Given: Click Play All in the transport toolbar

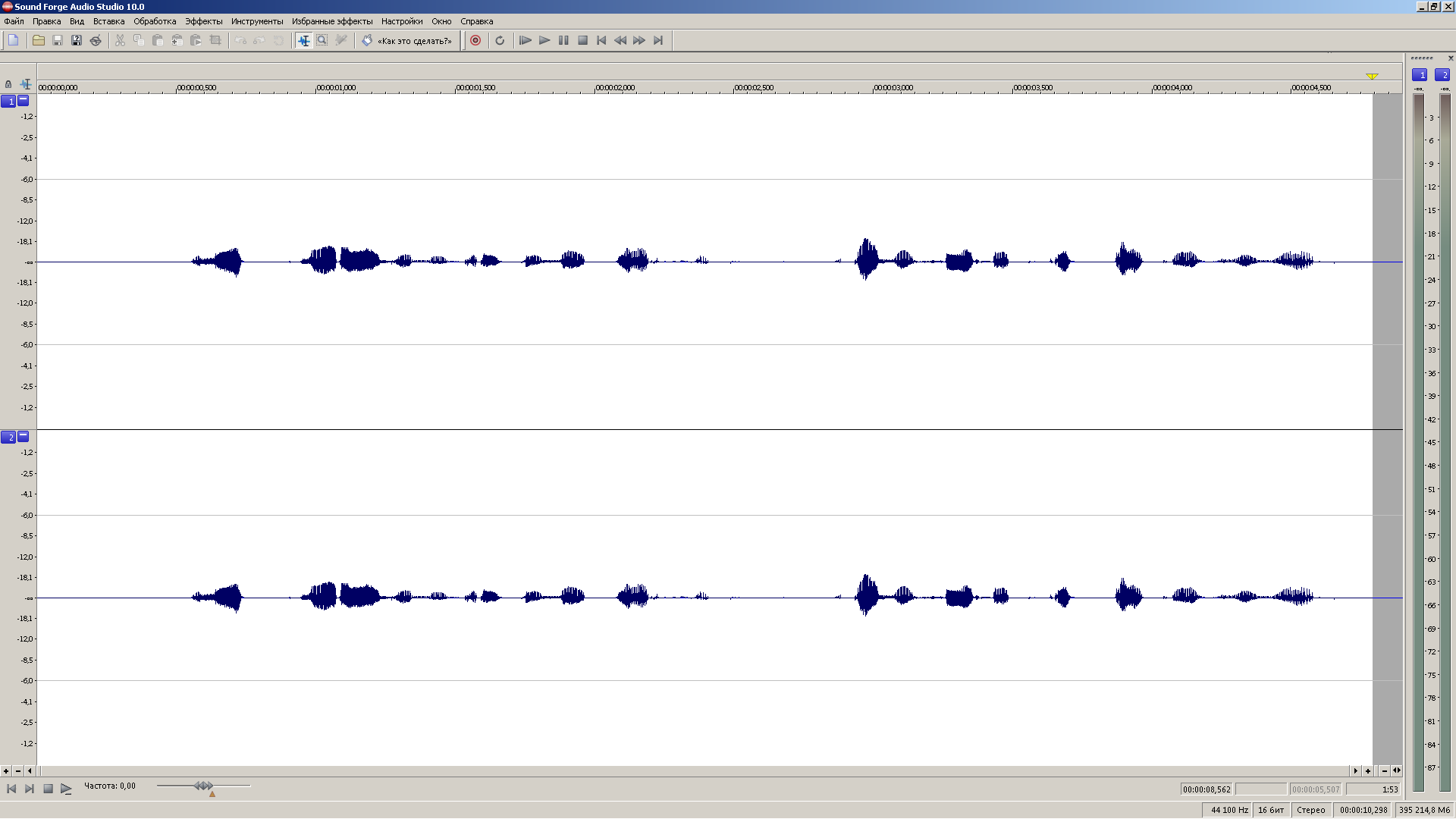Looking at the screenshot, I should point(526,40).
